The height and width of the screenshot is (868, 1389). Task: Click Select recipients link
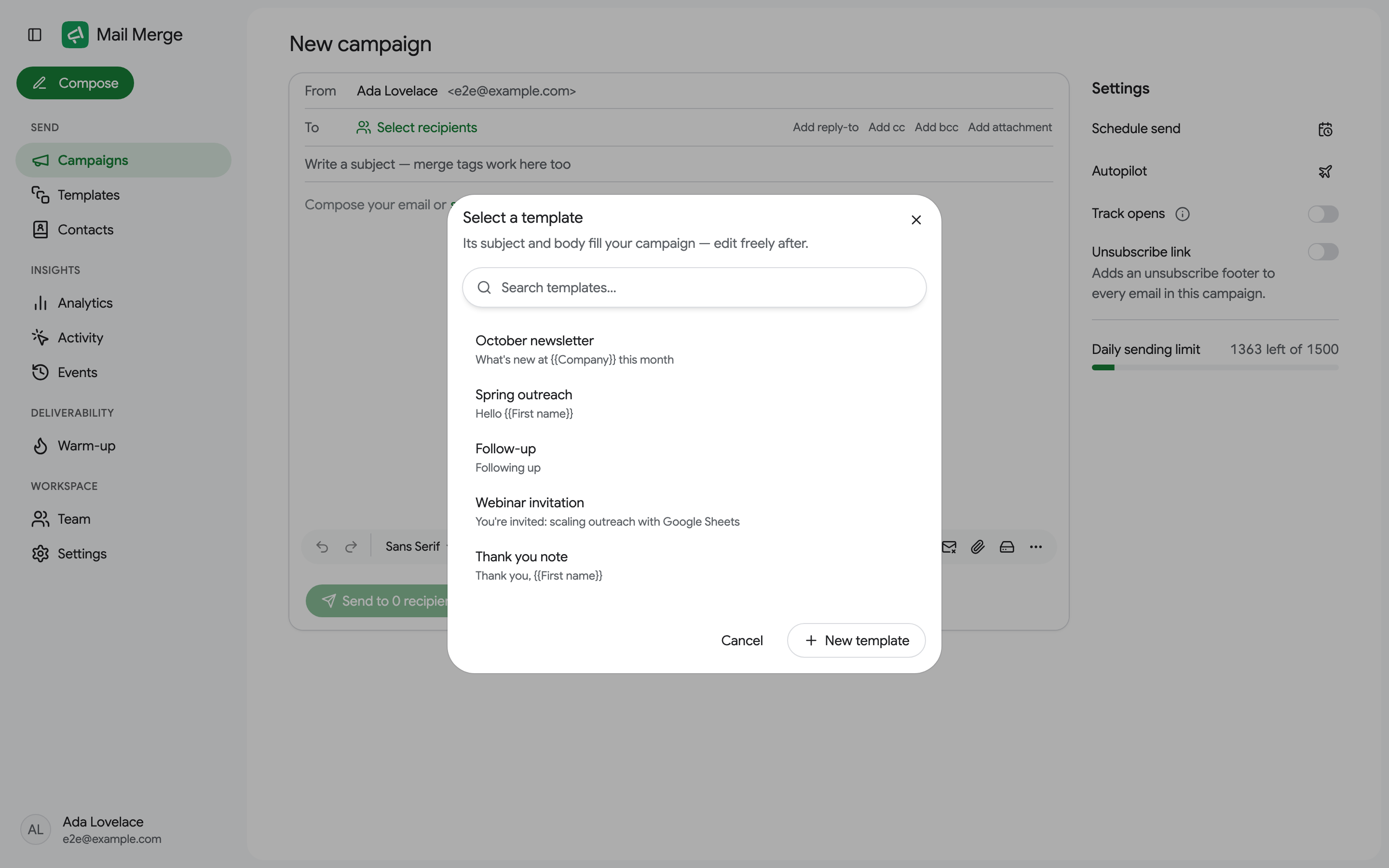click(417, 127)
